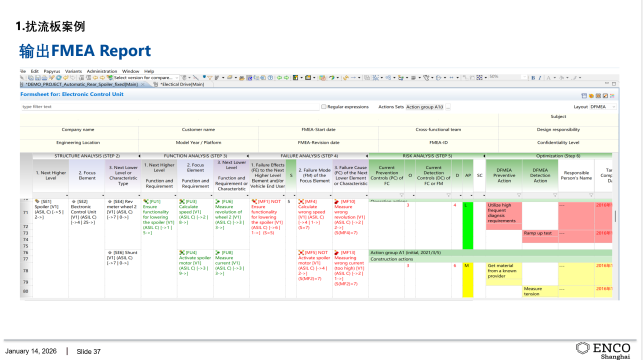Select Utilize high frequent diagnosis requirements cell
The width and height of the screenshot is (643, 360).
pos(504,212)
